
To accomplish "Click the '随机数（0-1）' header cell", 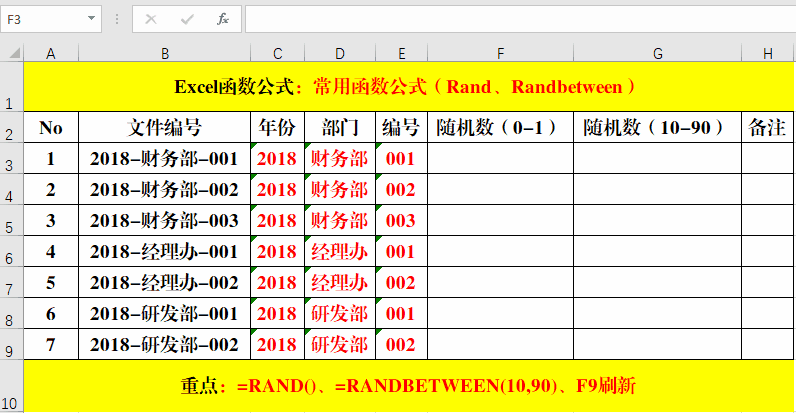I will point(501,127).
